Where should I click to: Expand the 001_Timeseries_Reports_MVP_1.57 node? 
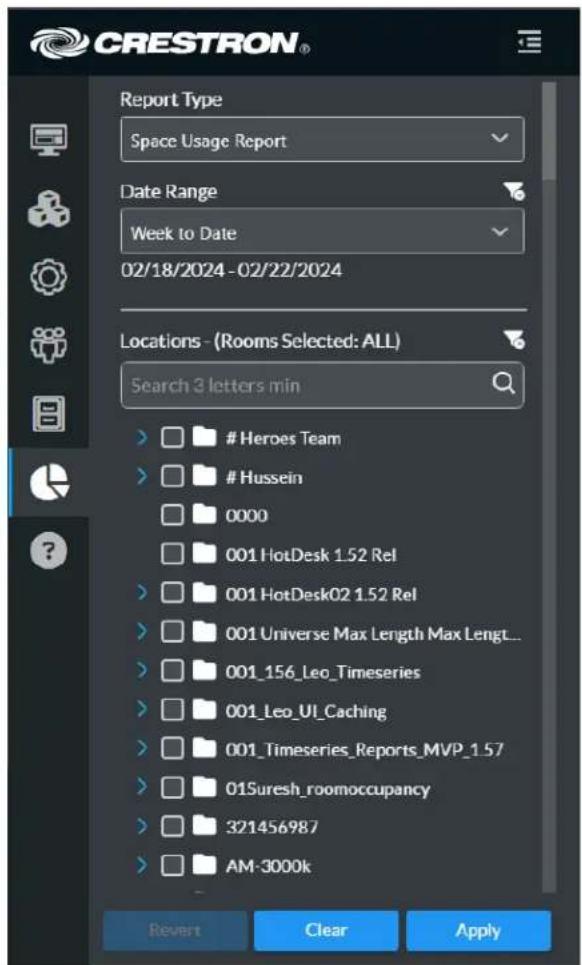click(x=143, y=749)
